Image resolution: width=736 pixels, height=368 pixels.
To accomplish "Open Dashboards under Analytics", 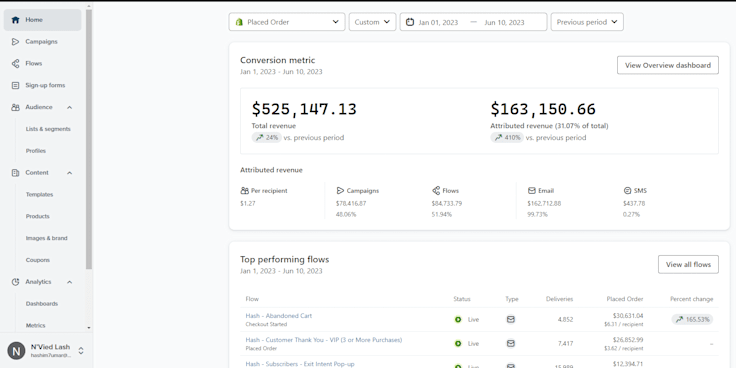I will (42, 304).
